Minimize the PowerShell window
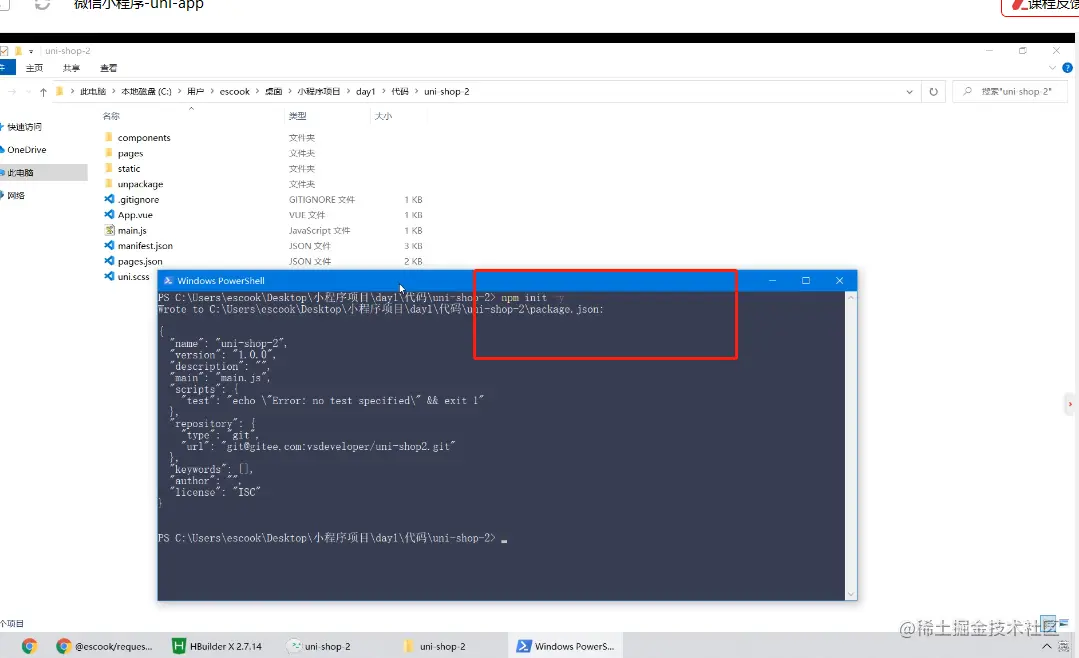Image resolution: width=1079 pixels, height=658 pixels. [x=773, y=280]
